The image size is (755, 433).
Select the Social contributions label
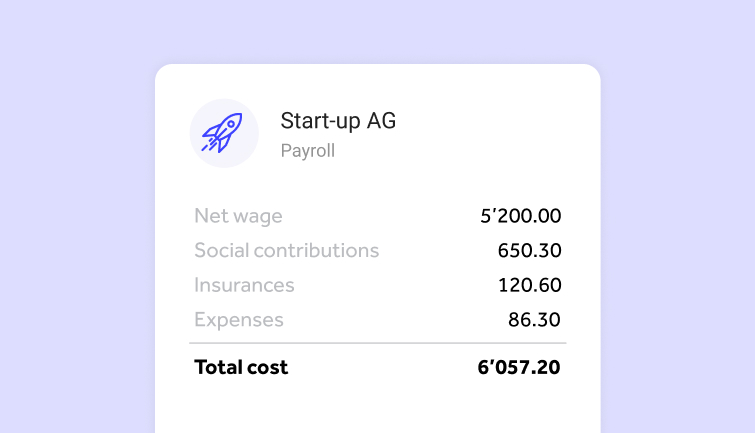(286, 250)
